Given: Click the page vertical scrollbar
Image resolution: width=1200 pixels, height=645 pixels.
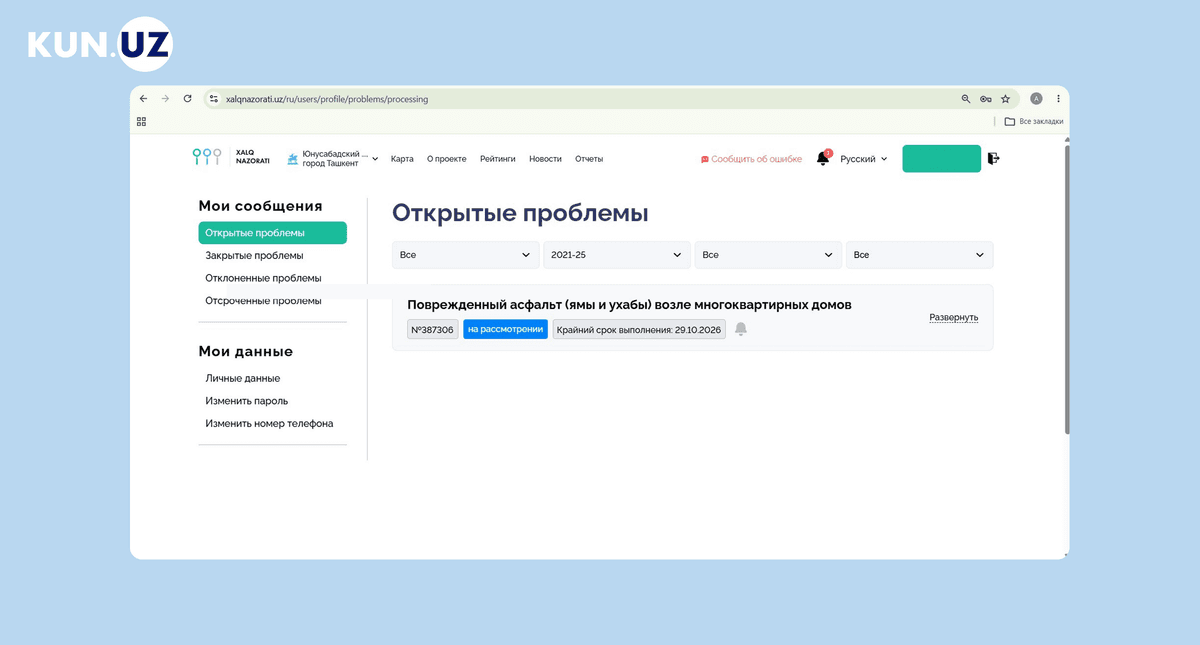Looking at the screenshot, I should click(x=1067, y=290).
